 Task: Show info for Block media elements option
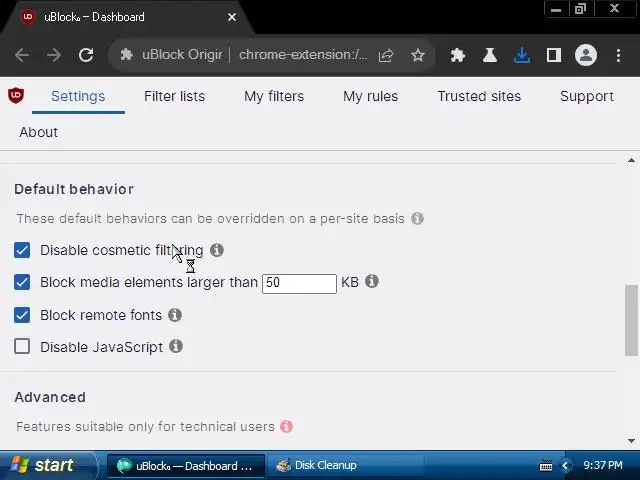pyautogui.click(x=371, y=281)
